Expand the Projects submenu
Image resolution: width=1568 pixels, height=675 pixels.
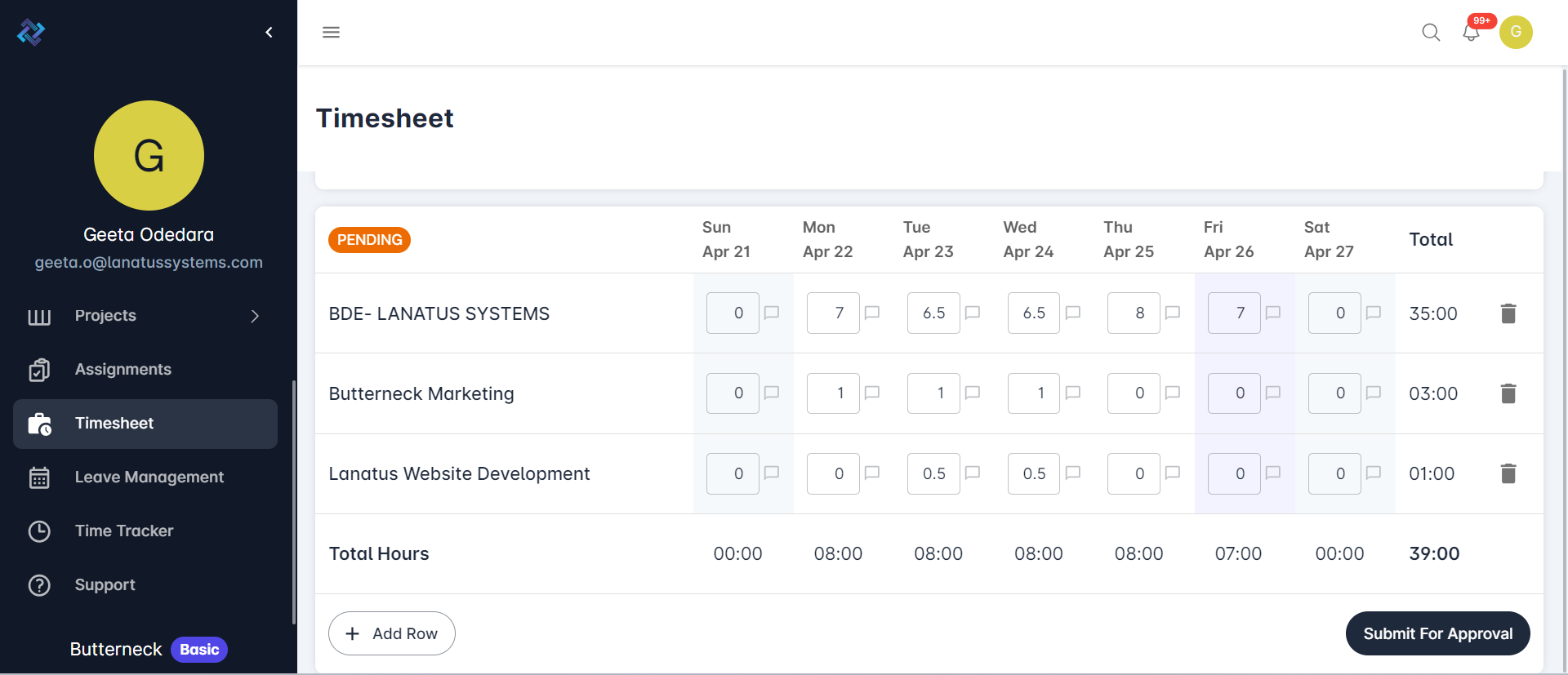255,316
